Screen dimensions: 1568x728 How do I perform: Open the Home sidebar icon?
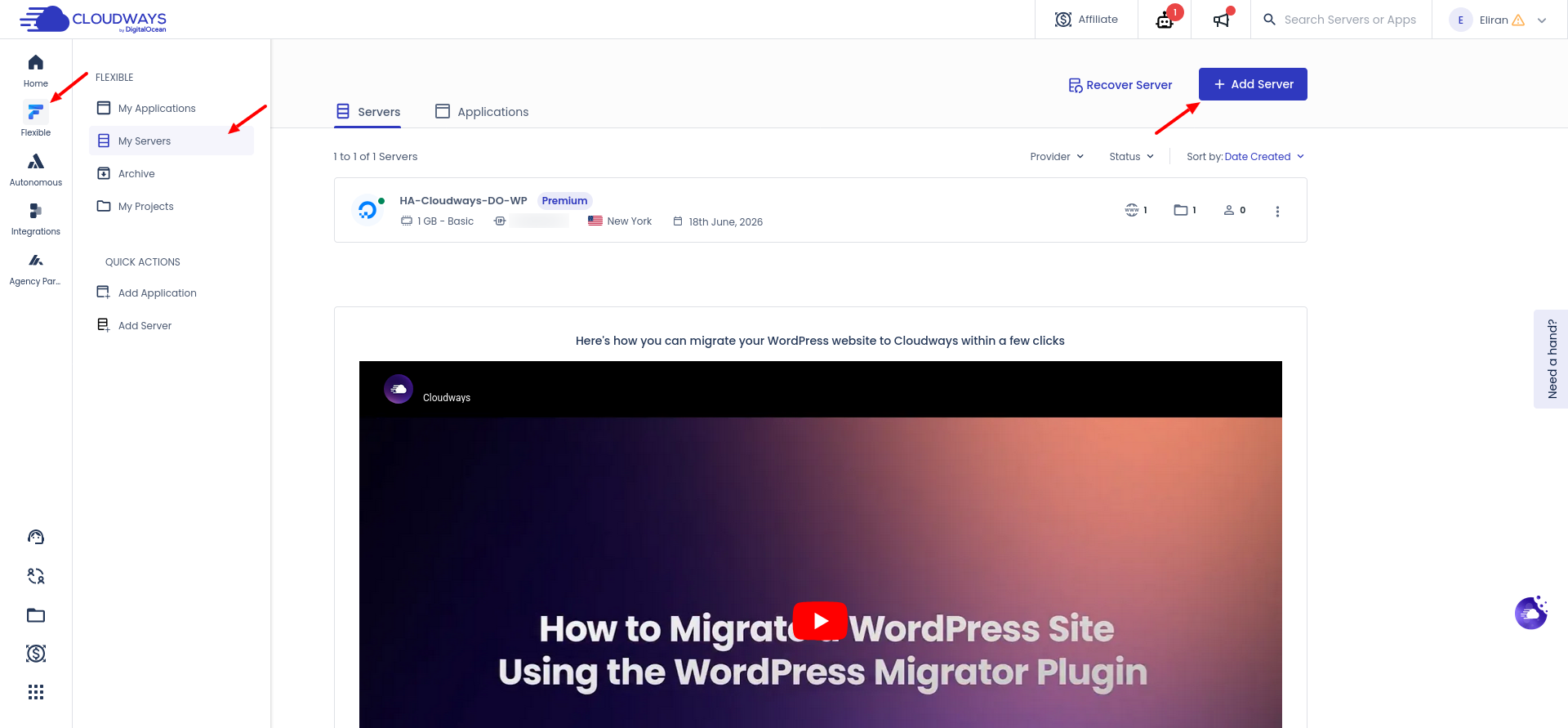[x=35, y=63]
